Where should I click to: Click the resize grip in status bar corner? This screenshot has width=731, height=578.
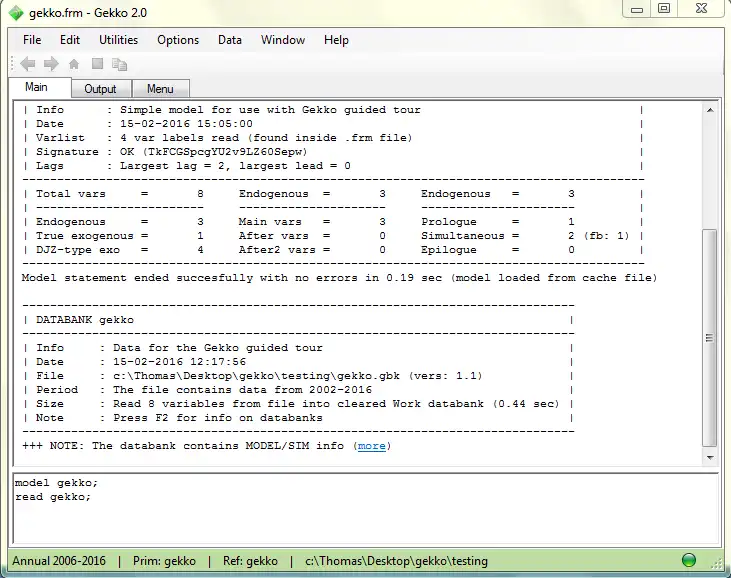(716, 563)
